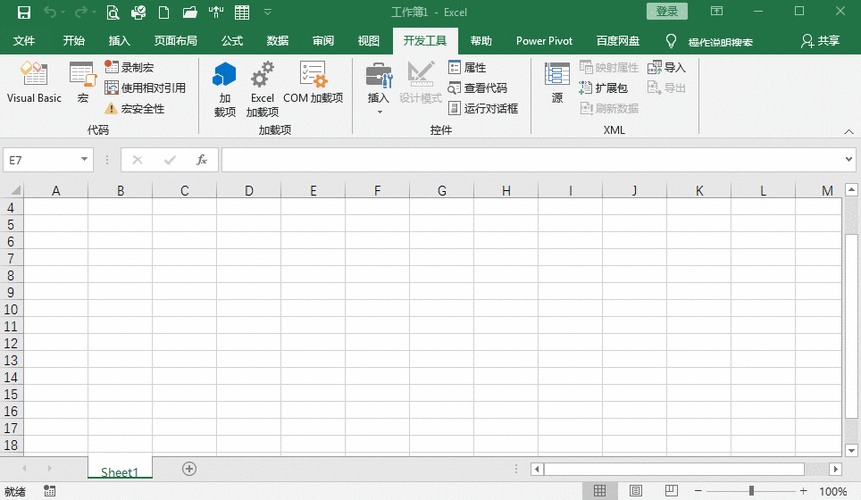
Task: Open the 文件 File tab
Action: tap(24, 41)
